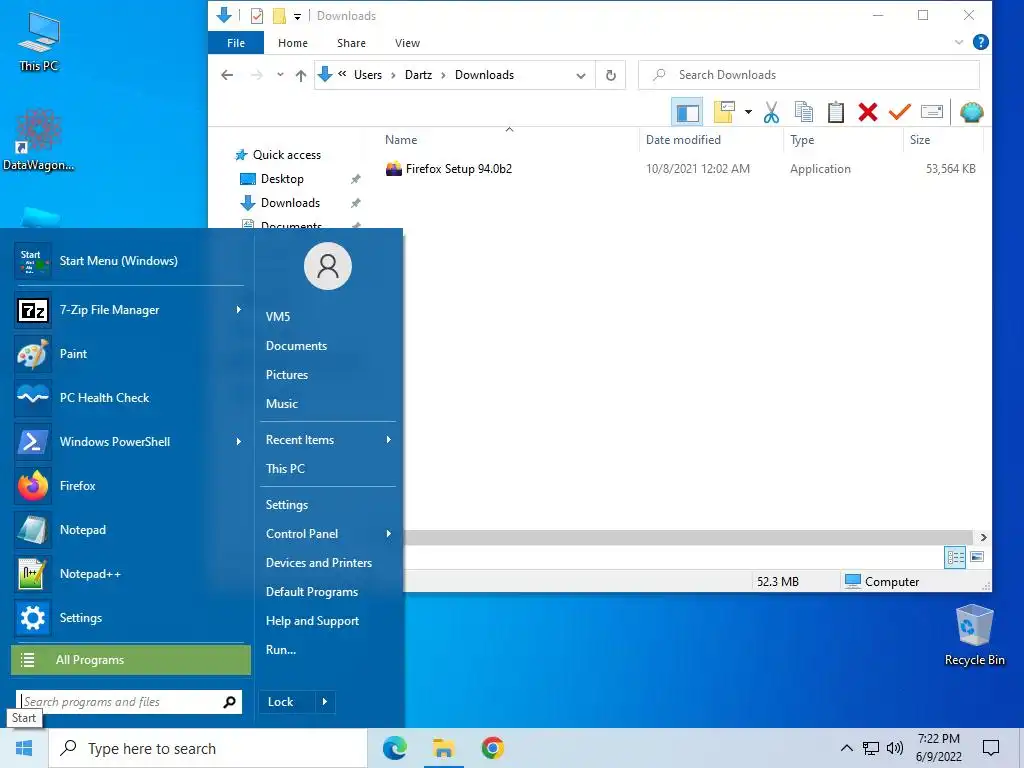Open Microsoft Edge from the taskbar
The image size is (1024, 768).
[394, 748]
